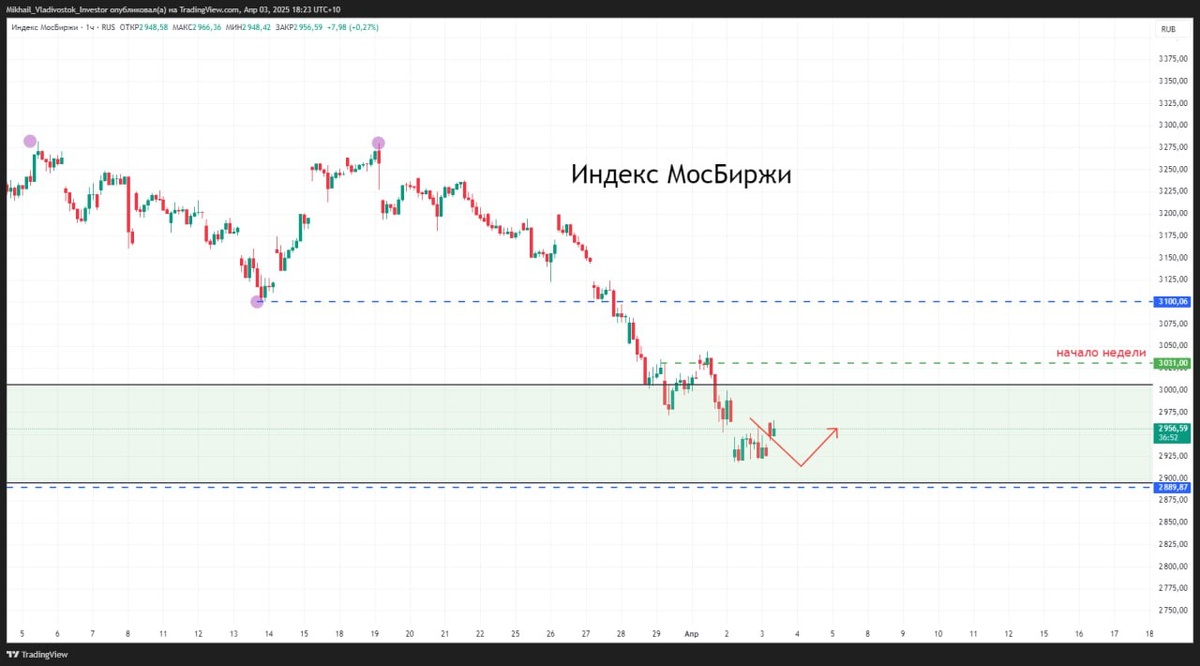Click the purple marker near date 19
Screen dimensions: 1200x666
pyautogui.click(x=379, y=143)
